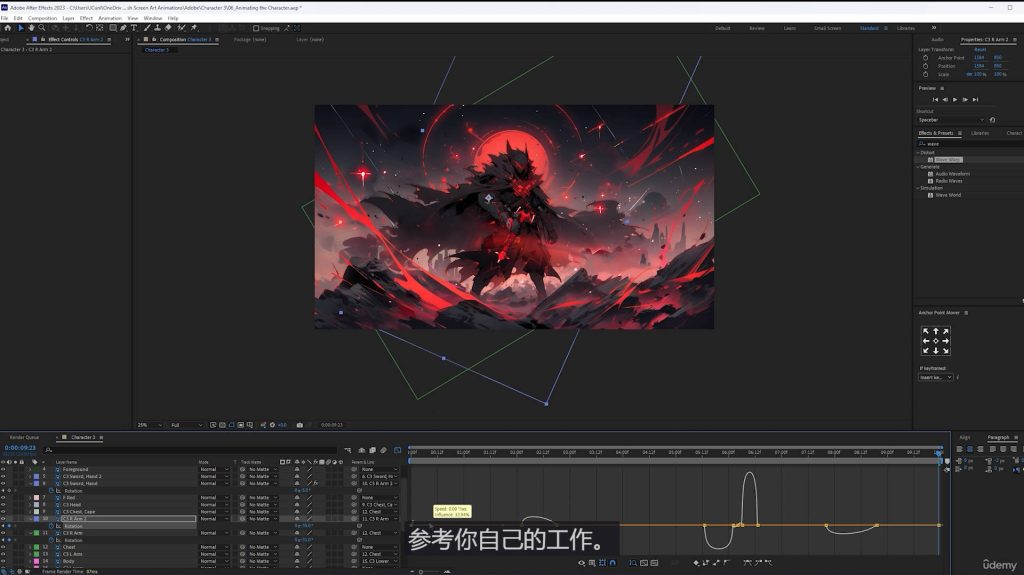1024x575 pixels.
Task: Open the Window menu
Action: pos(153,18)
